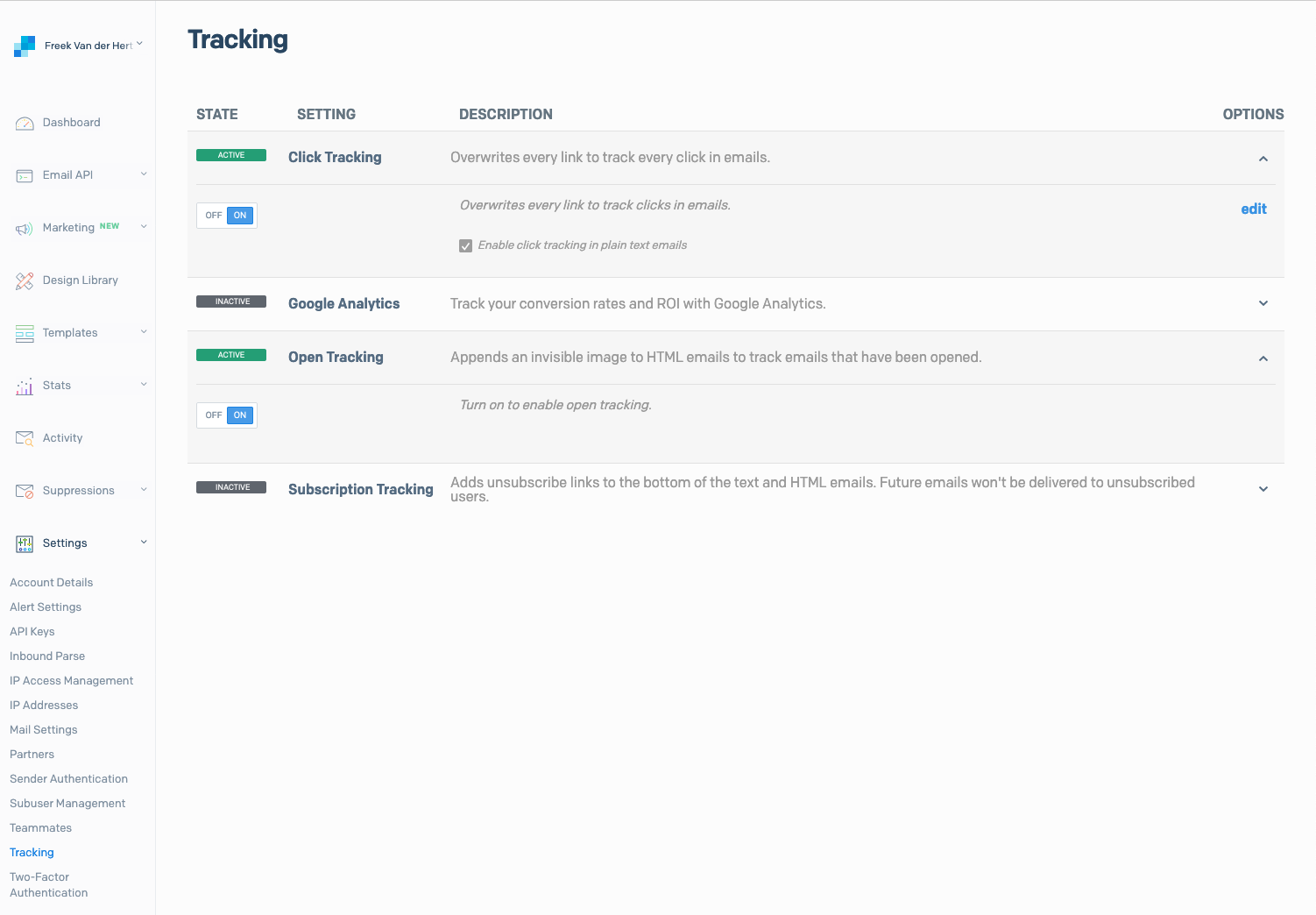The image size is (1316, 915).
Task: Open Inbound Parse settings
Action: click(47, 656)
